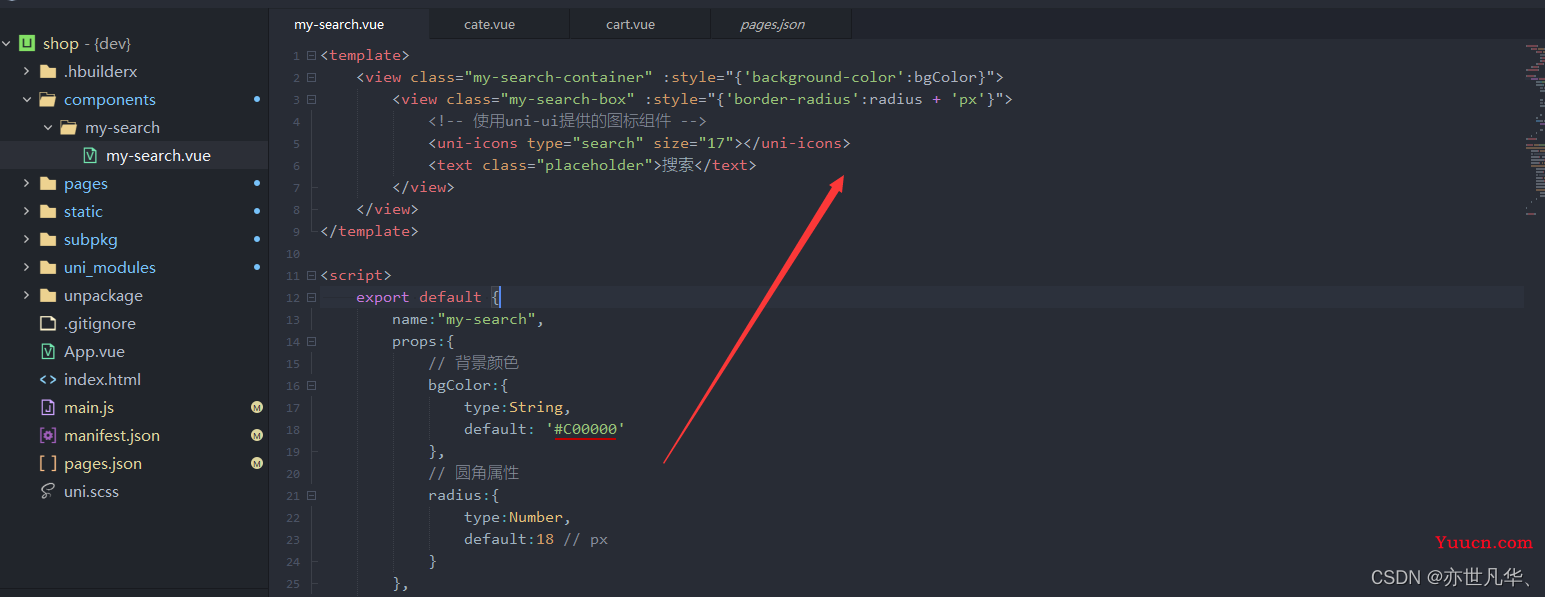Fold the my-search-box view at line 3

(x=312, y=100)
